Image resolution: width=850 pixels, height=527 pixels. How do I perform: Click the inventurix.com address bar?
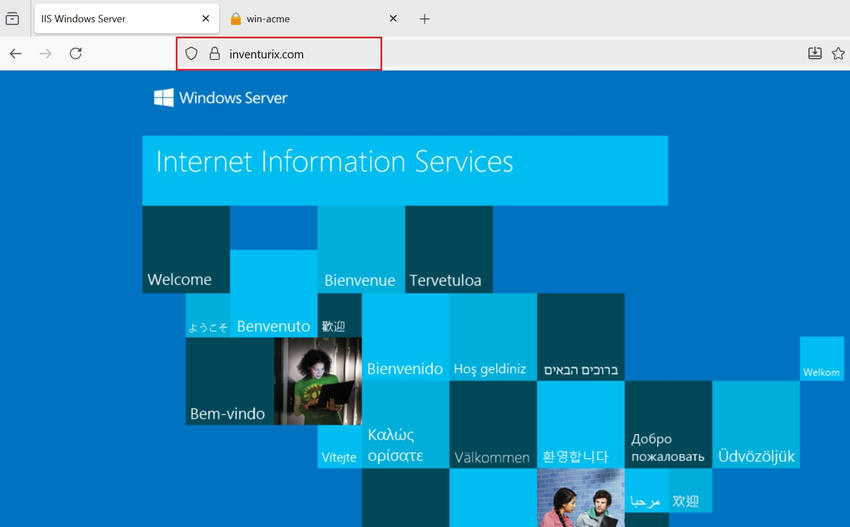(279, 54)
